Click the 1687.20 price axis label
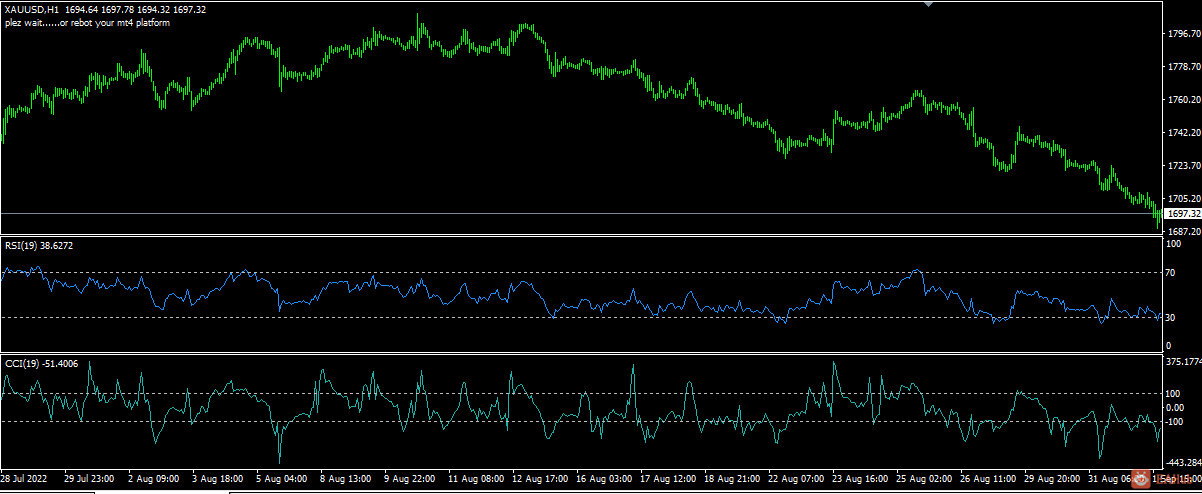 pos(1183,231)
